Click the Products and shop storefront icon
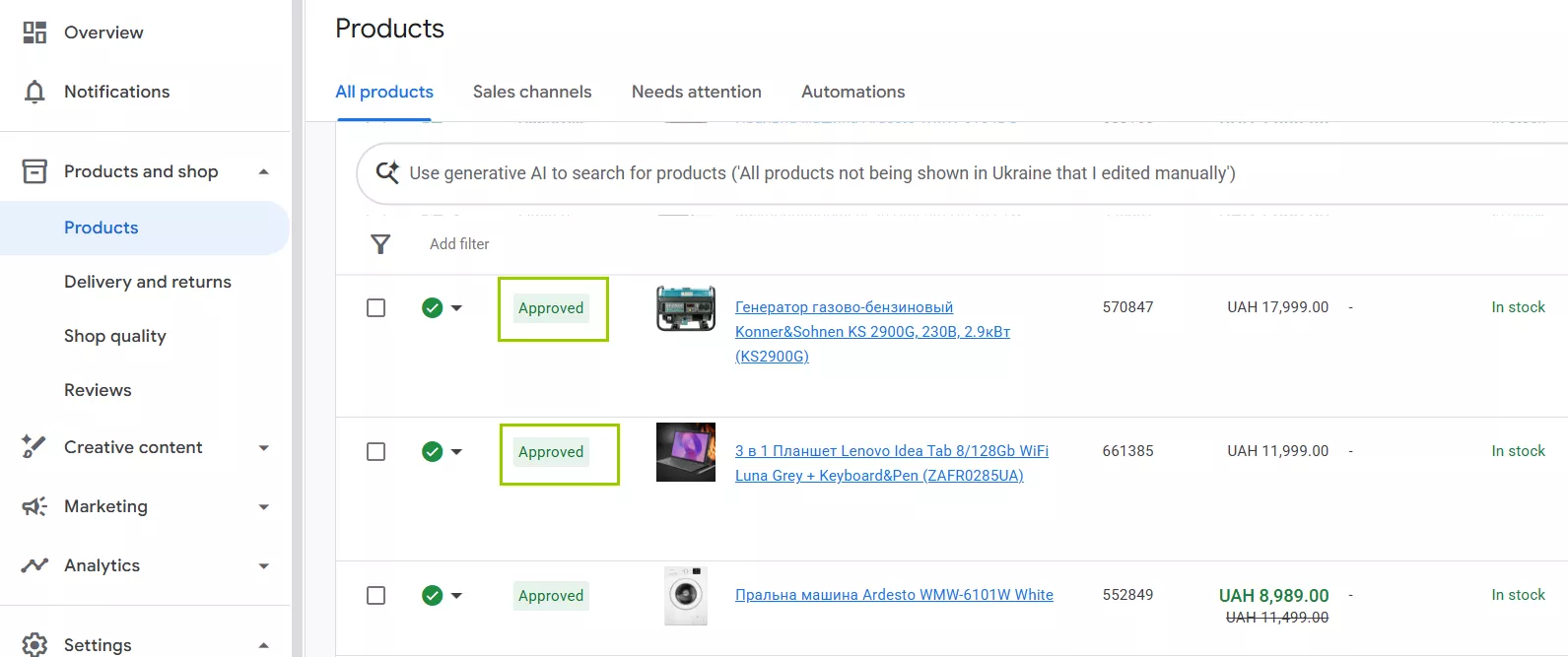Screen dimensions: 1568x657 pyautogui.click(x=34, y=171)
